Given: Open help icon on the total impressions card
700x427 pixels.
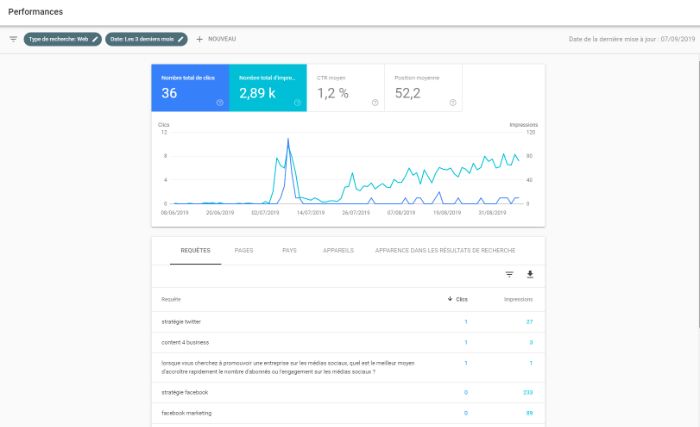Looking at the screenshot, I should tap(297, 103).
